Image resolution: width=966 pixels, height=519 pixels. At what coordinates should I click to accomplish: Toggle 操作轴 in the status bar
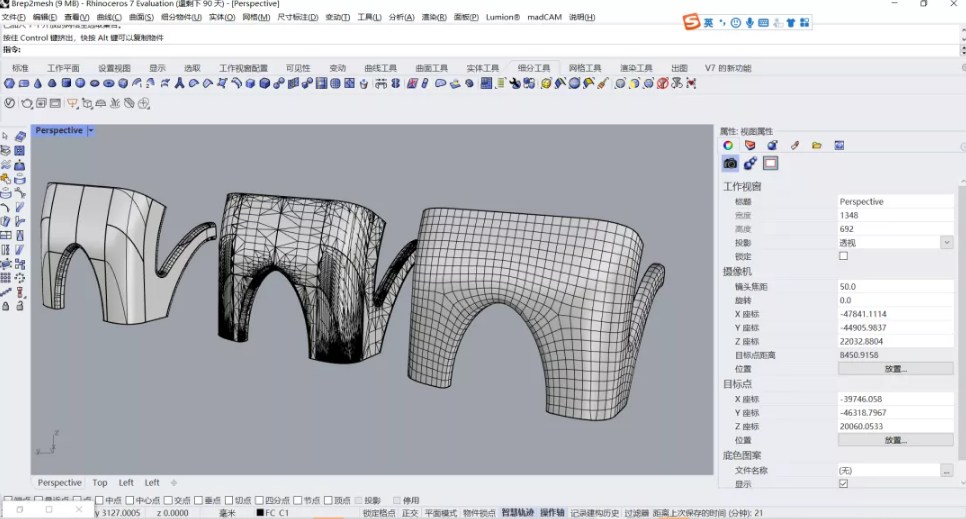[x=552, y=513]
